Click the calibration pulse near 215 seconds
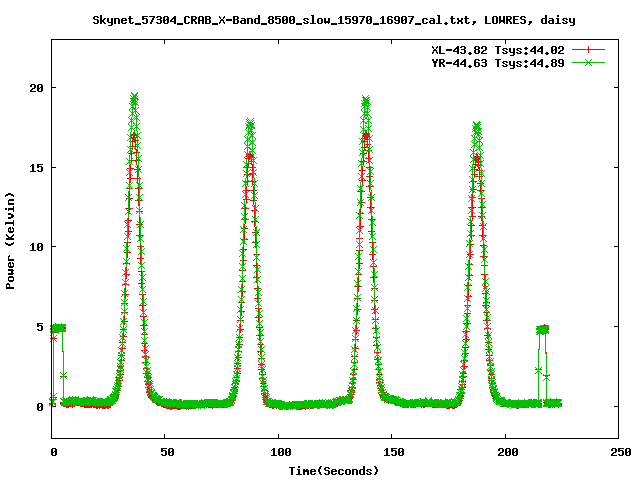Image resolution: width=640 pixels, height=480 pixels. click(x=542, y=329)
